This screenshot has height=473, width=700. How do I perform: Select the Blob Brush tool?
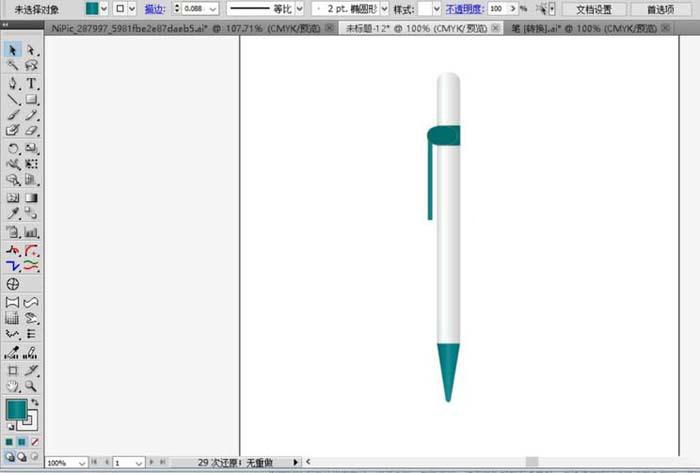coord(12,130)
